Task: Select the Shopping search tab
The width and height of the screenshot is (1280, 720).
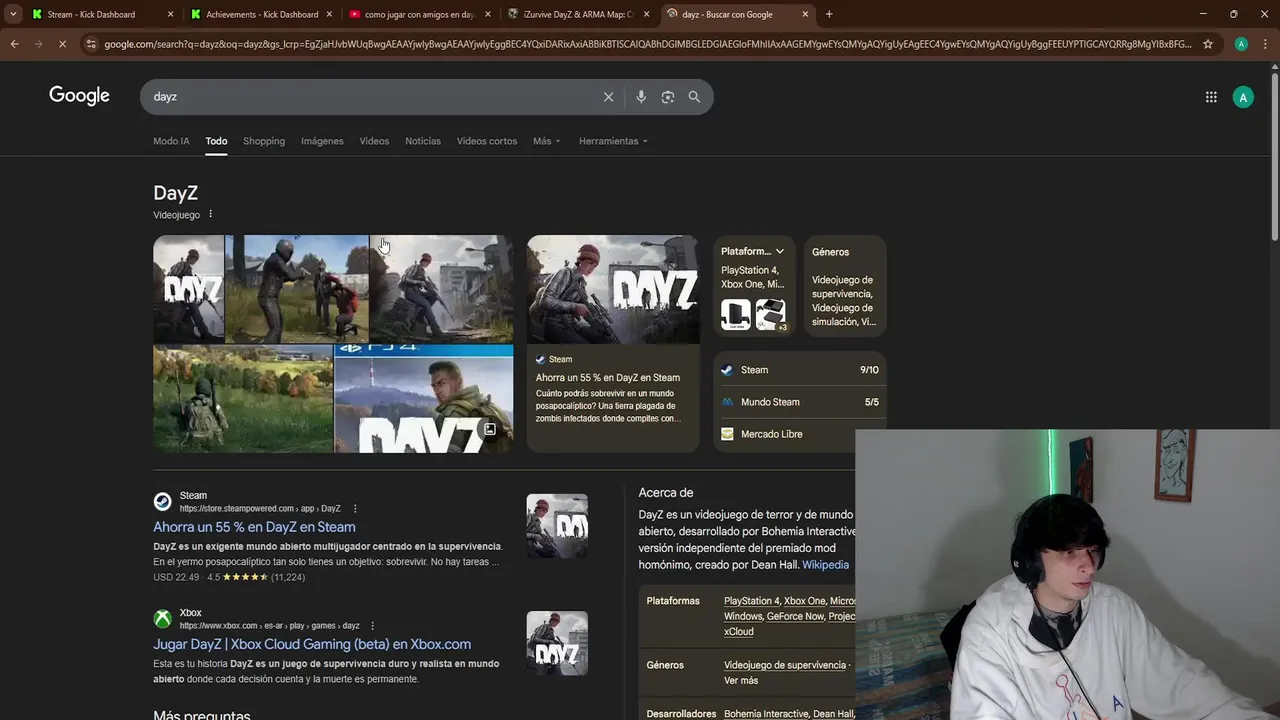Action: pos(264,141)
